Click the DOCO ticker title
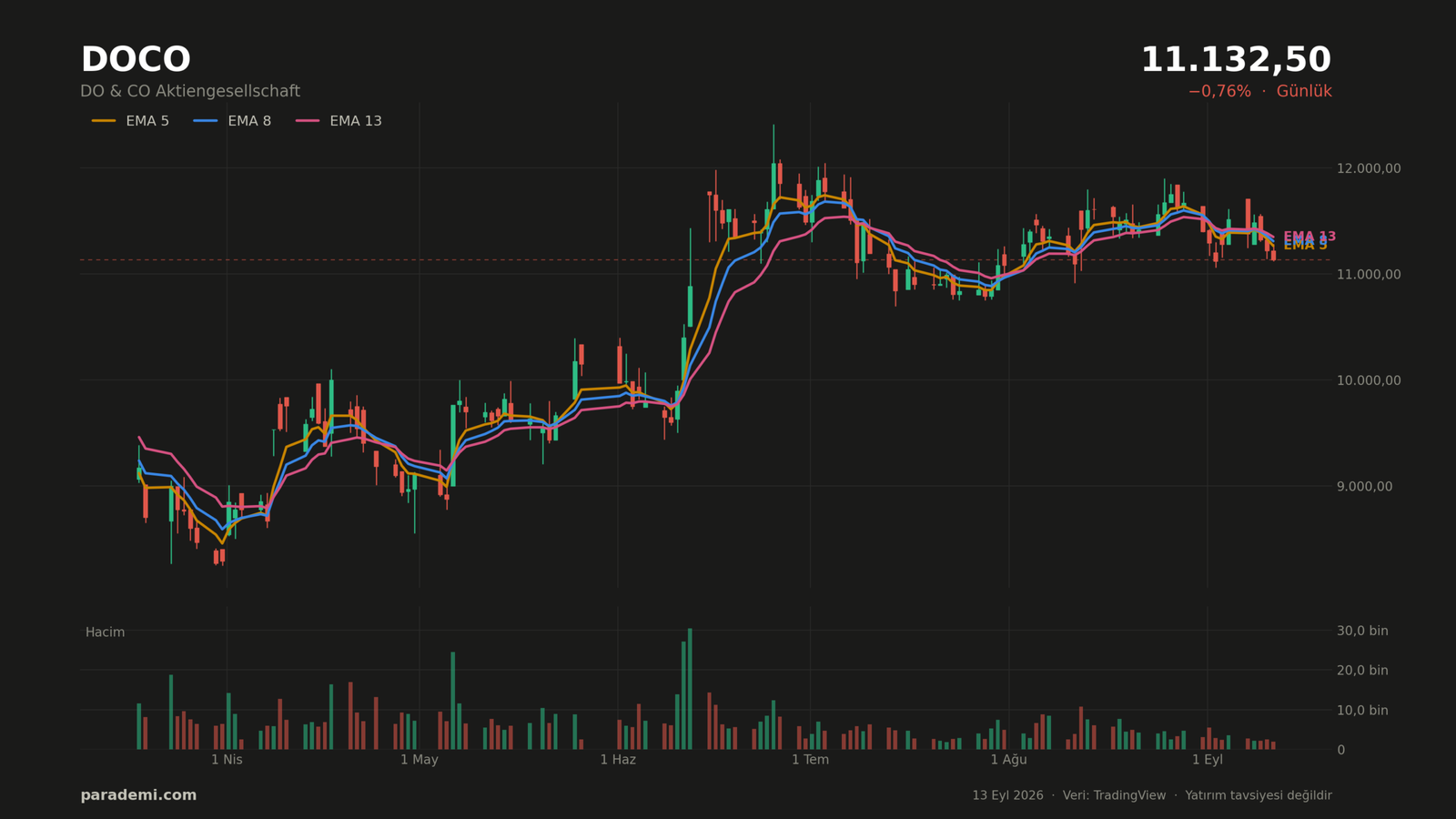The width and height of the screenshot is (1456, 819). pos(136,60)
